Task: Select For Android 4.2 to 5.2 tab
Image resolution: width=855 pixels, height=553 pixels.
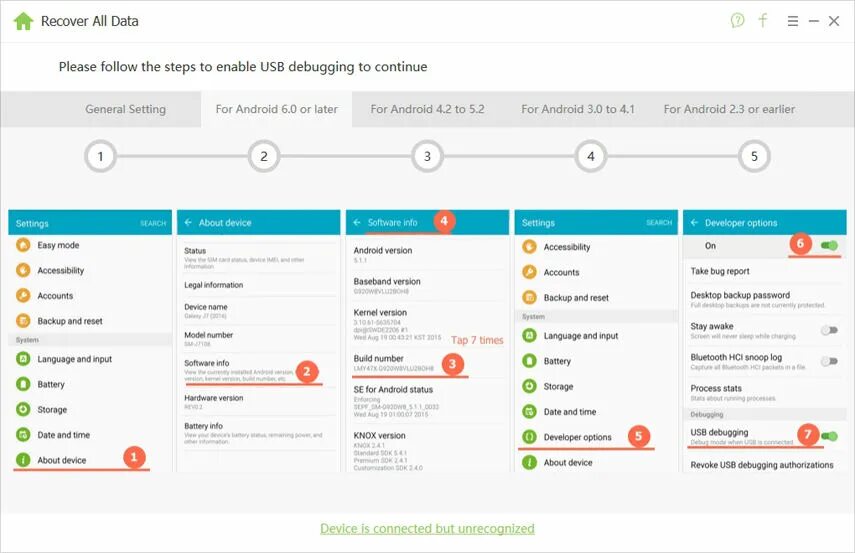Action: pyautogui.click(x=428, y=109)
